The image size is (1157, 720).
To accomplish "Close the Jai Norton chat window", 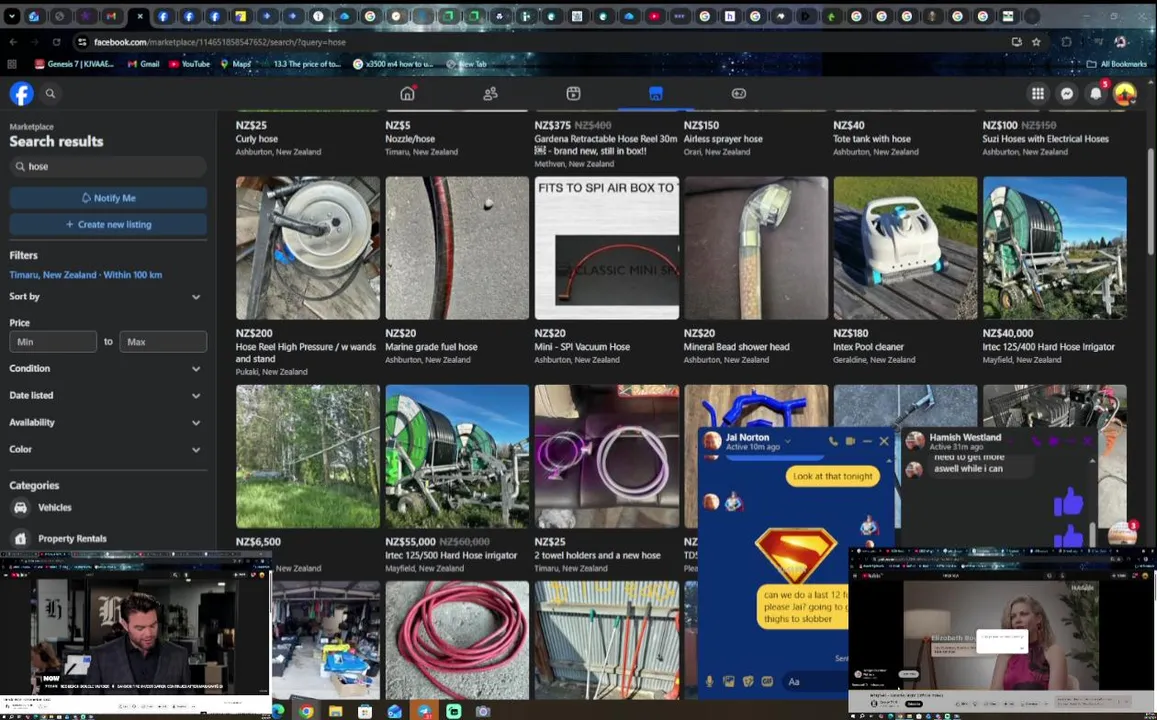I will coord(884,441).
